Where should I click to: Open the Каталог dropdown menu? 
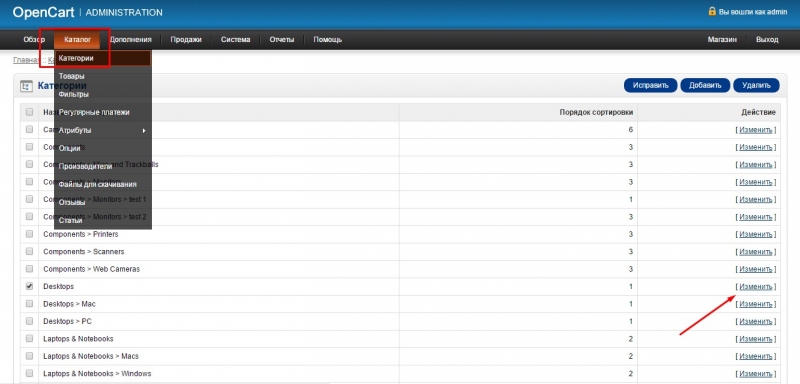[x=78, y=39]
